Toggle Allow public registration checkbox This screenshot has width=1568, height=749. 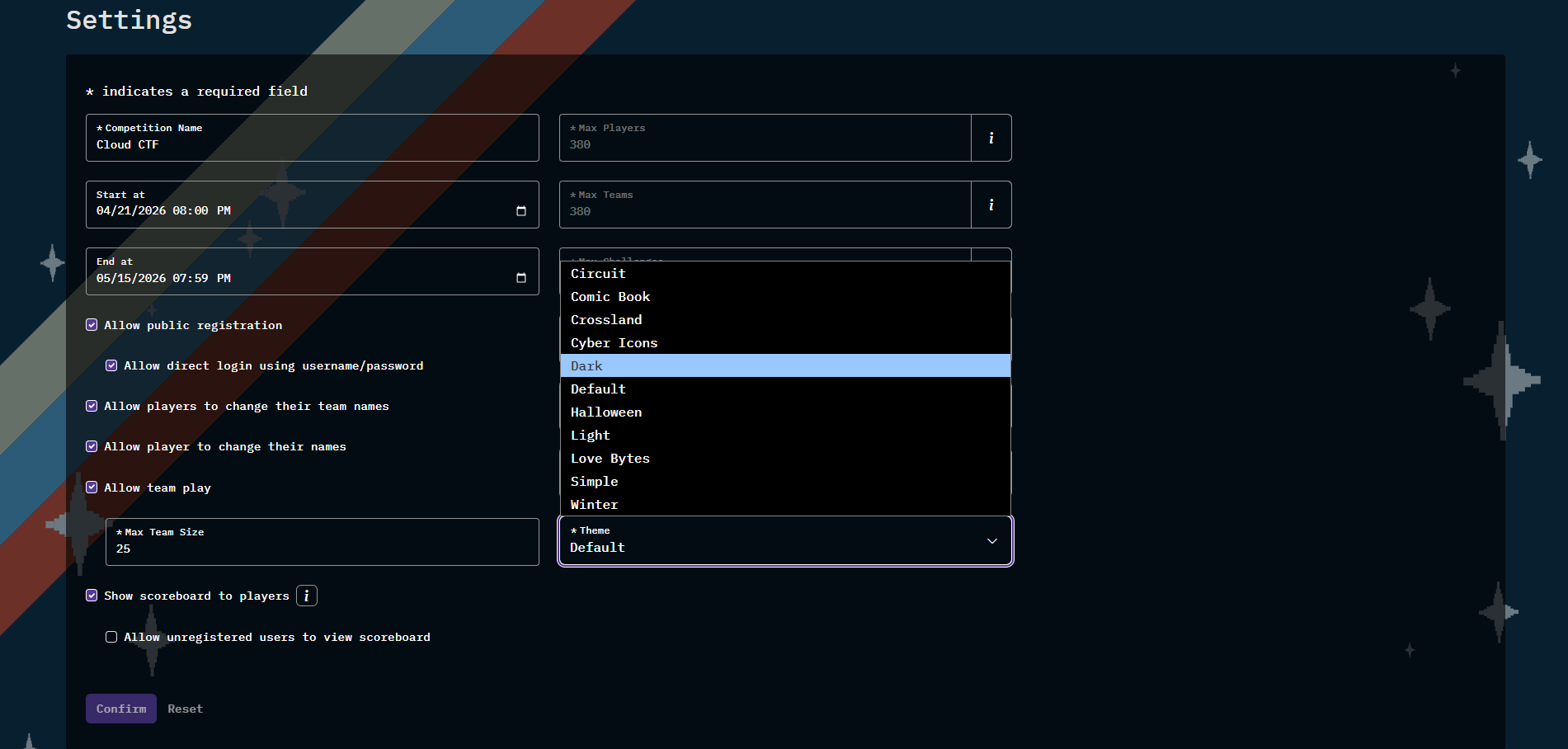tap(92, 325)
